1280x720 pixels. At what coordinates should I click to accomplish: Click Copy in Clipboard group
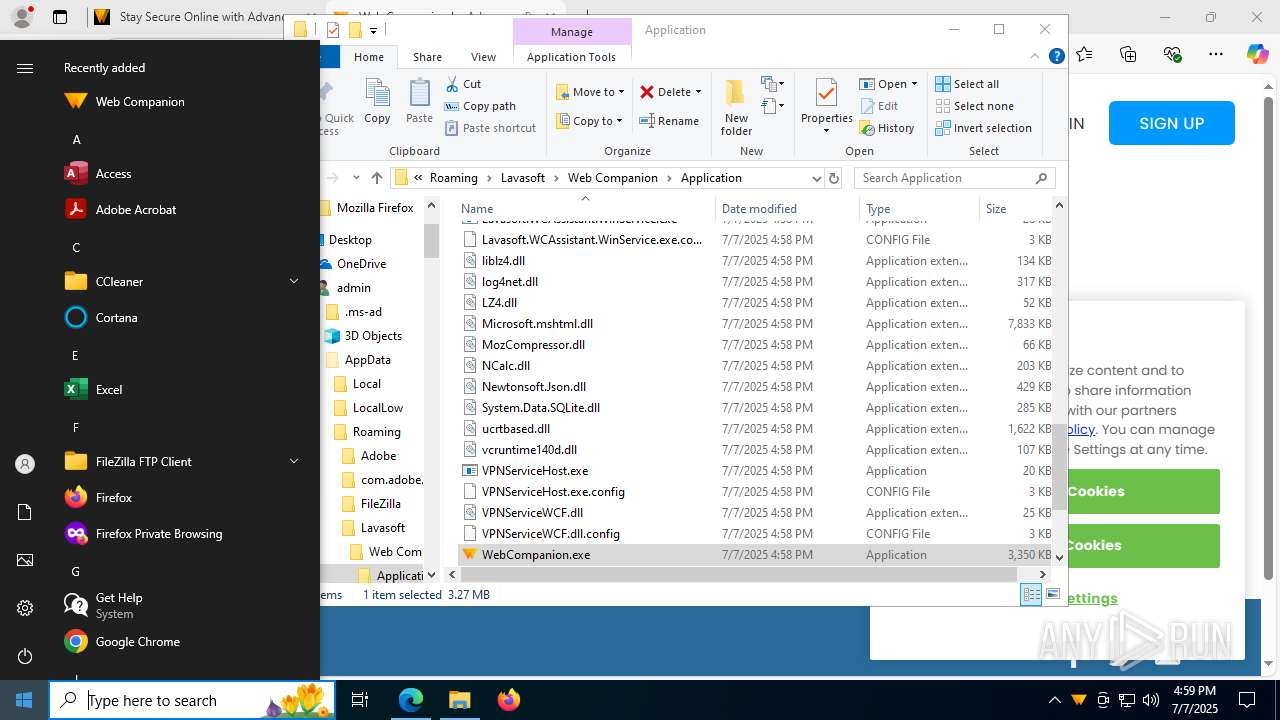[377, 102]
